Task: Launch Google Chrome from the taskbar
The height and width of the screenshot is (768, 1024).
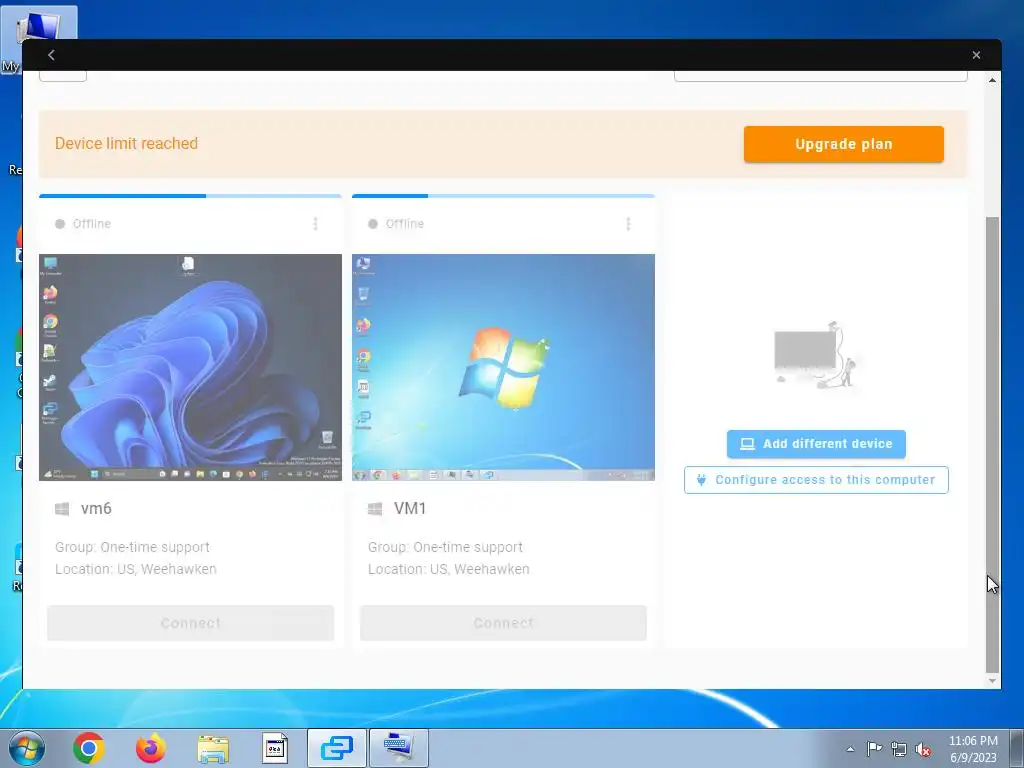Action: 89,748
